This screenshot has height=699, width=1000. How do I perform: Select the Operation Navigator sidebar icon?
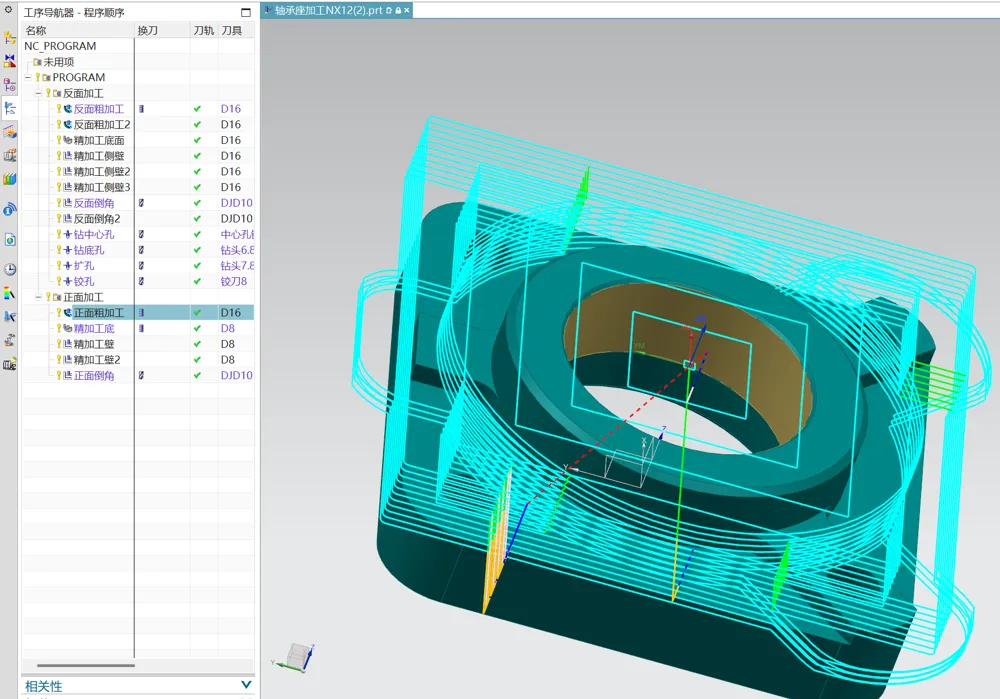[x=10, y=108]
